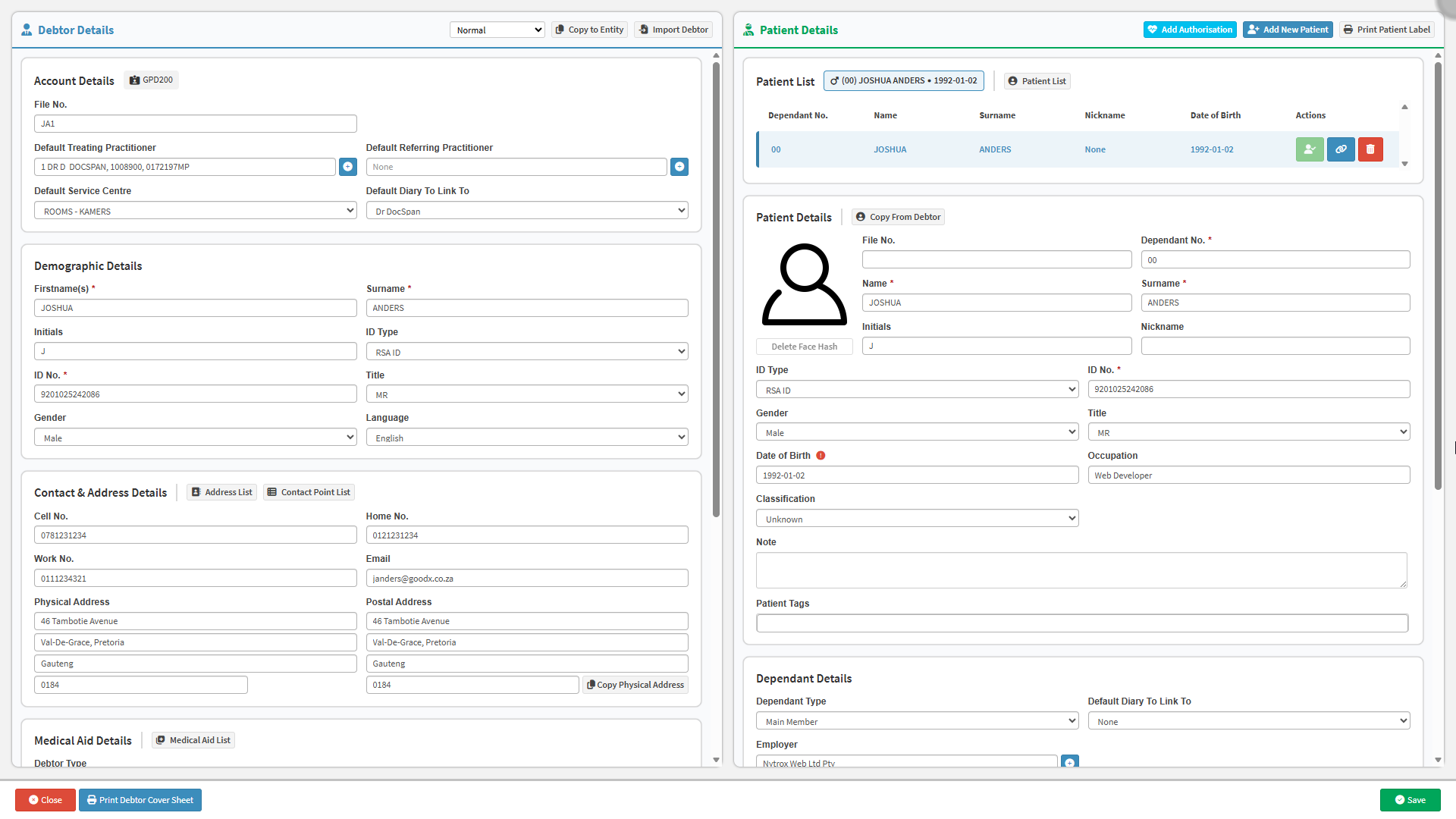Open the Classification dropdown

(917, 519)
